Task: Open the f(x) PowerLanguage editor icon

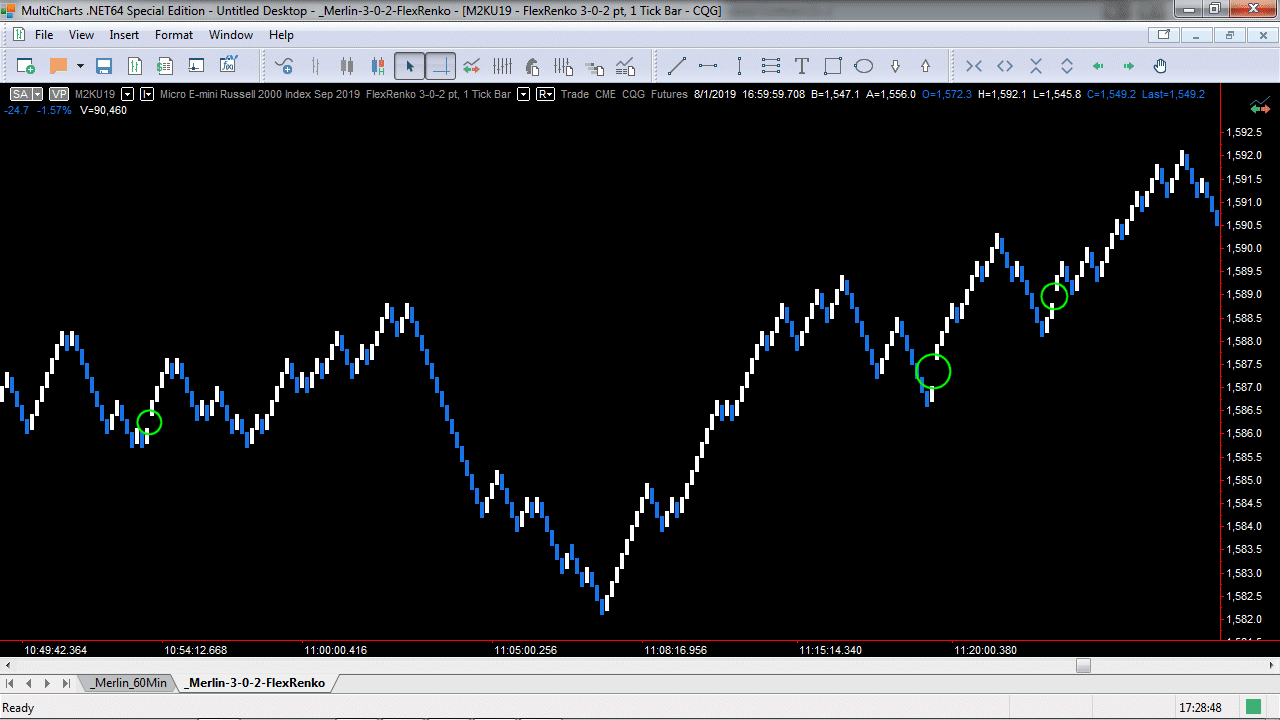Action: [x=228, y=66]
